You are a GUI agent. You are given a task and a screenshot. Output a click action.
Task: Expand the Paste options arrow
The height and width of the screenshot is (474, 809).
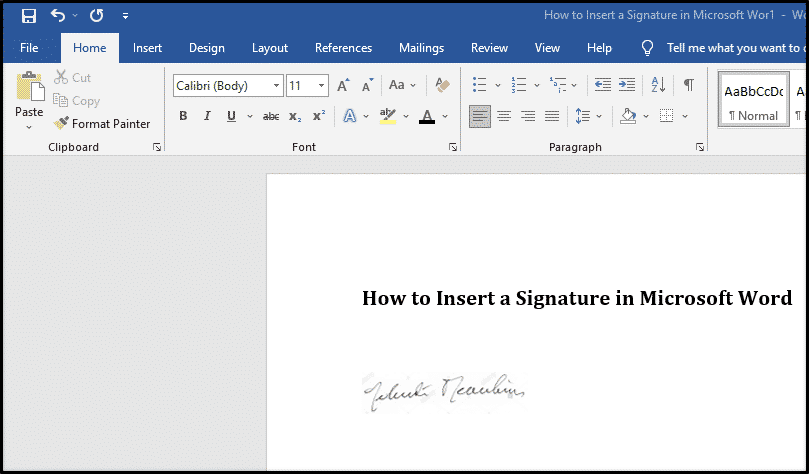[29, 127]
